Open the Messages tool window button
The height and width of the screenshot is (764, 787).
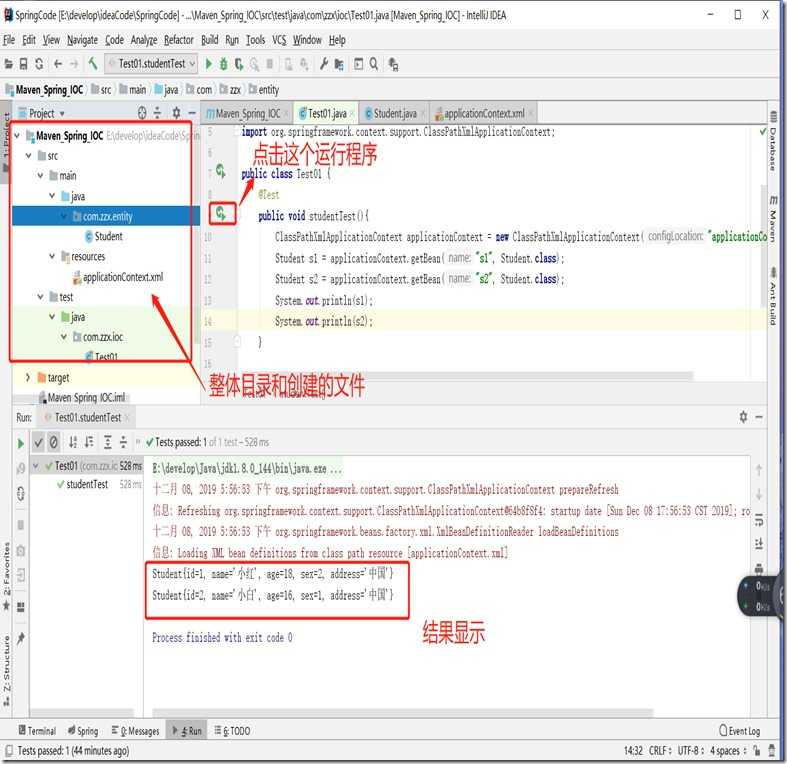136,731
